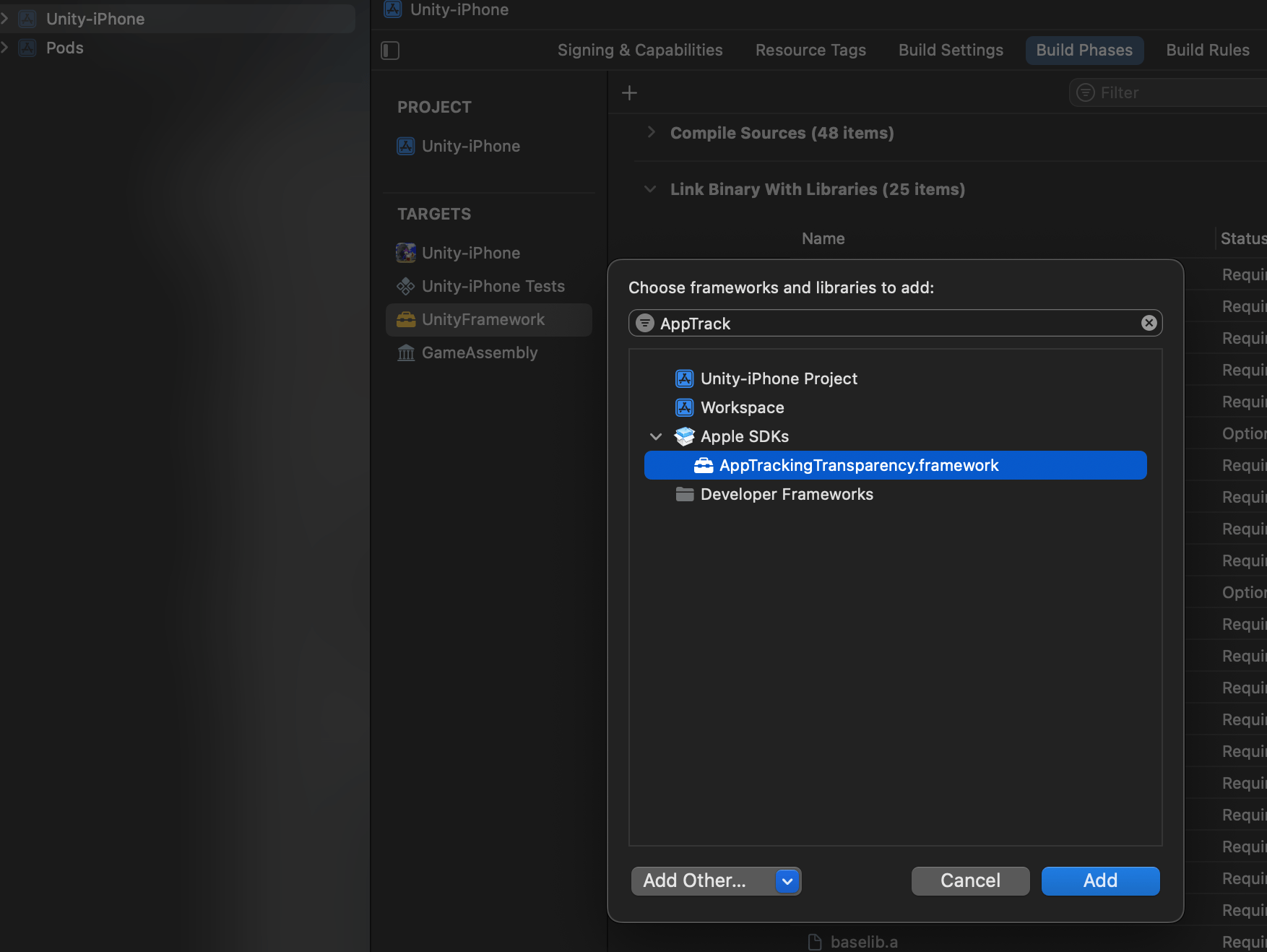Expand the Pods navigator item
The height and width of the screenshot is (952, 1267).
click(4, 48)
